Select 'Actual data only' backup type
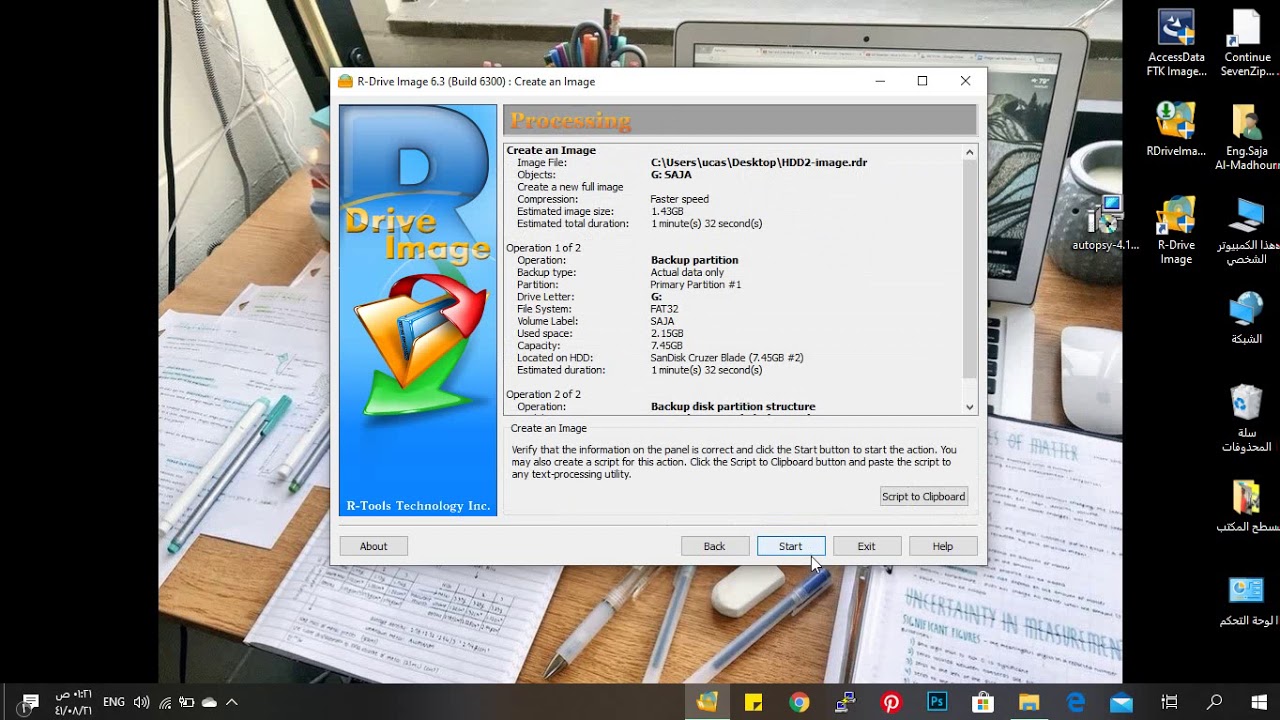The image size is (1280, 720). (x=687, y=272)
